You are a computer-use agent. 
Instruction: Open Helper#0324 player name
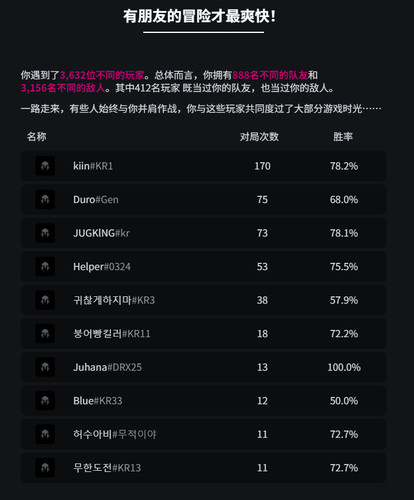click(102, 267)
